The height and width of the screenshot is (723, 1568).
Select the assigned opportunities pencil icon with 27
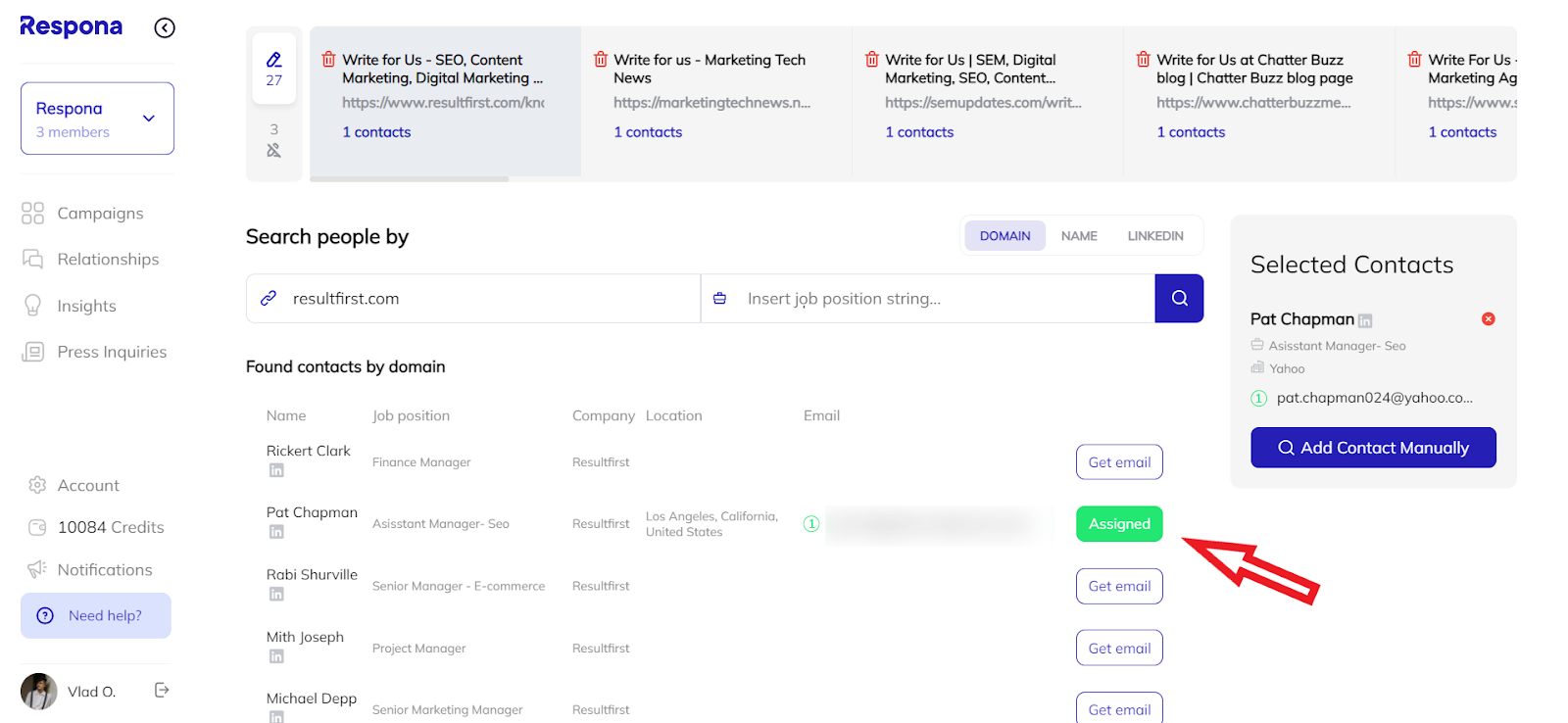[x=274, y=69]
